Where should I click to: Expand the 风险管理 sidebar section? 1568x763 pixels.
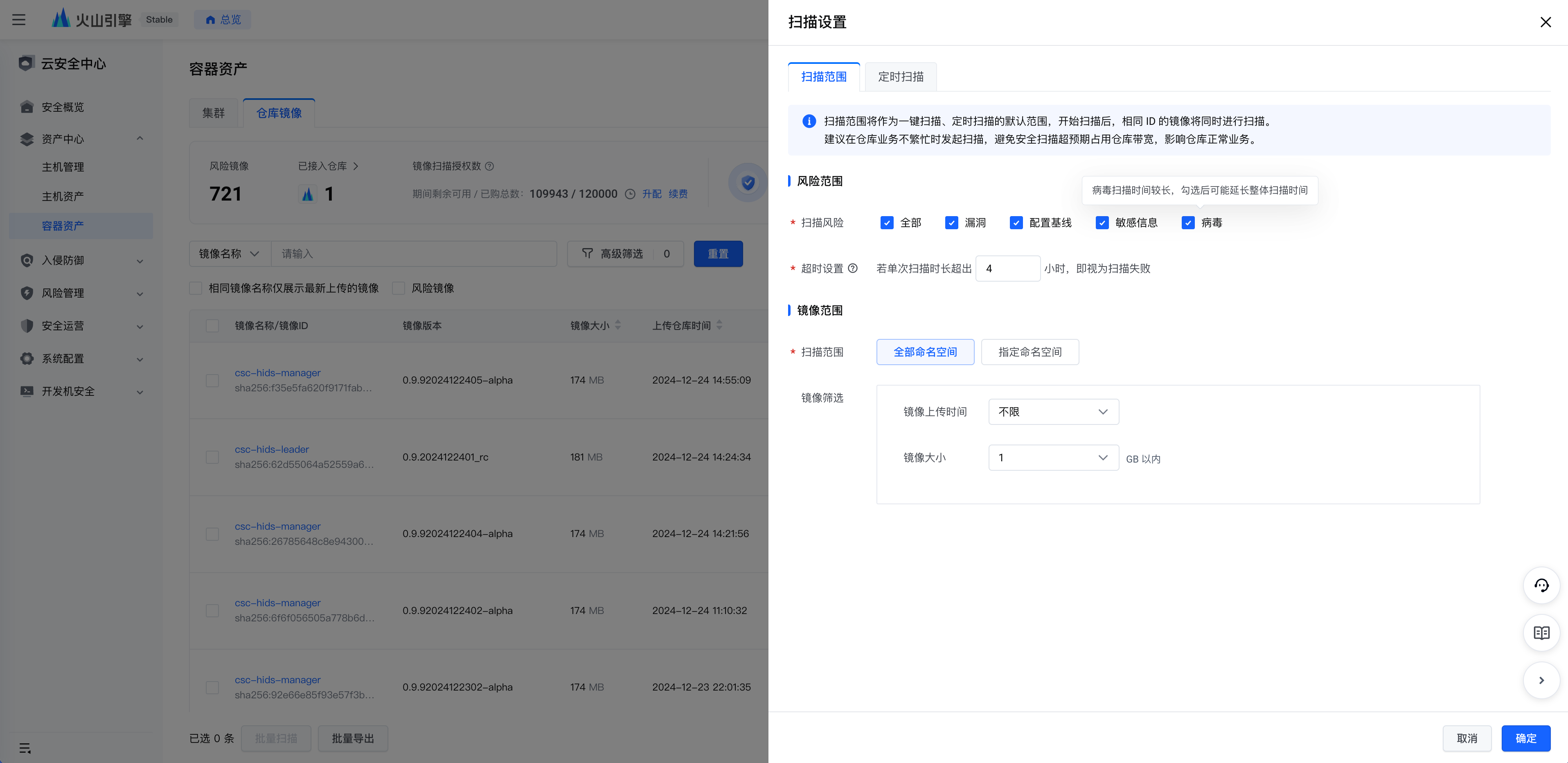tap(140, 294)
